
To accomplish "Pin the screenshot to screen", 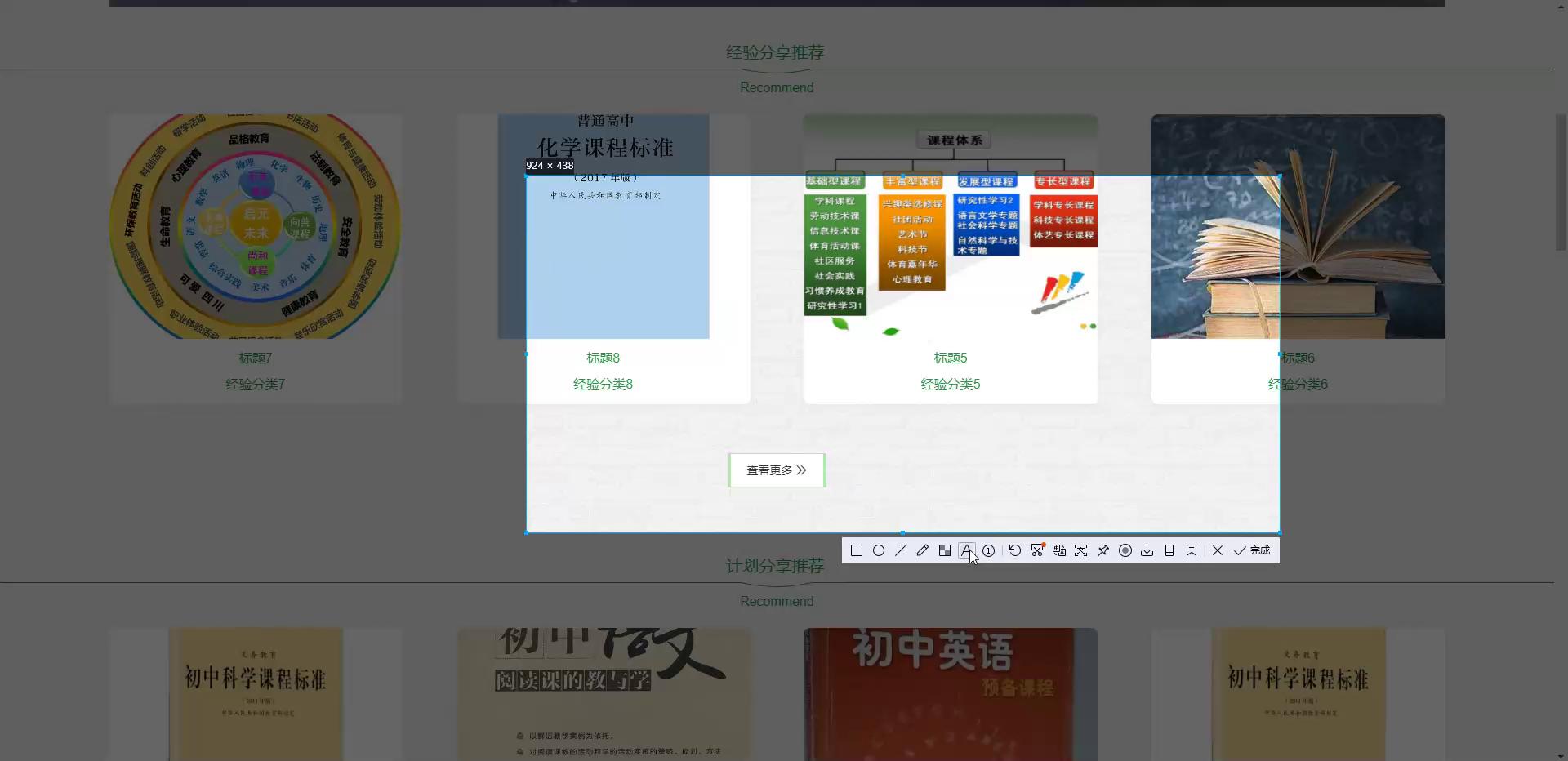I will pyautogui.click(x=1103, y=550).
